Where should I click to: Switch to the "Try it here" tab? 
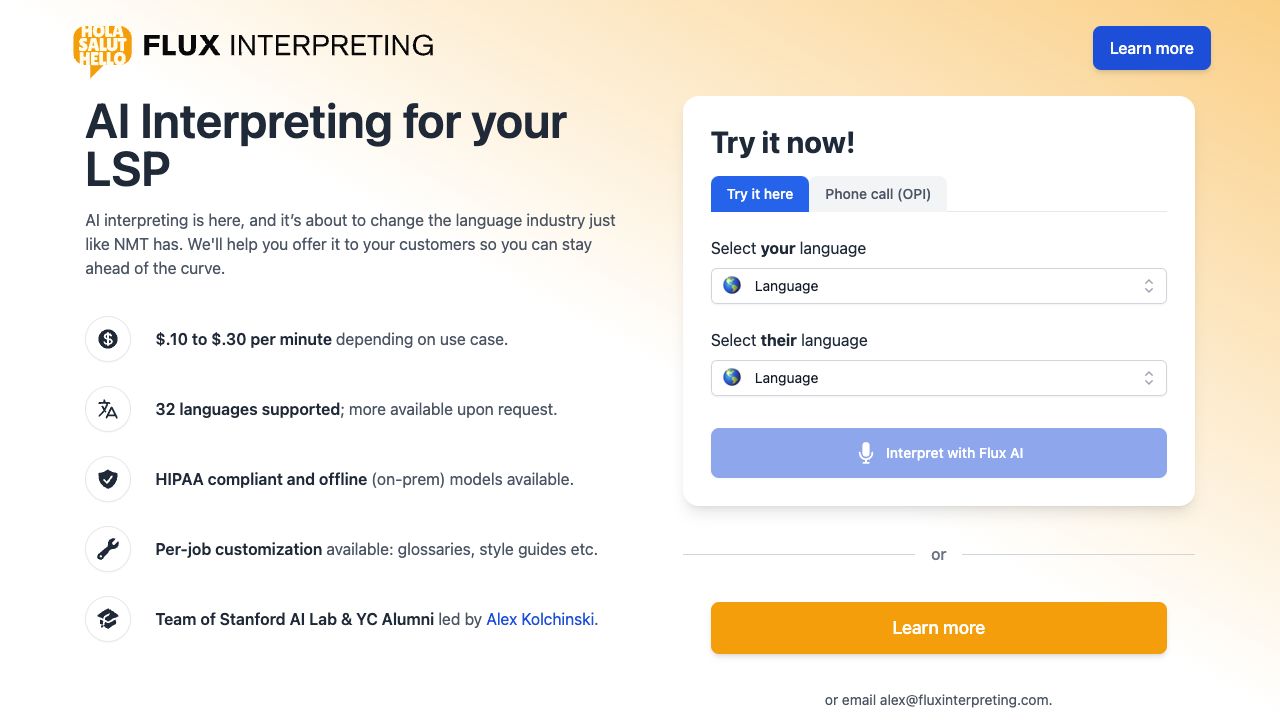[x=760, y=194]
